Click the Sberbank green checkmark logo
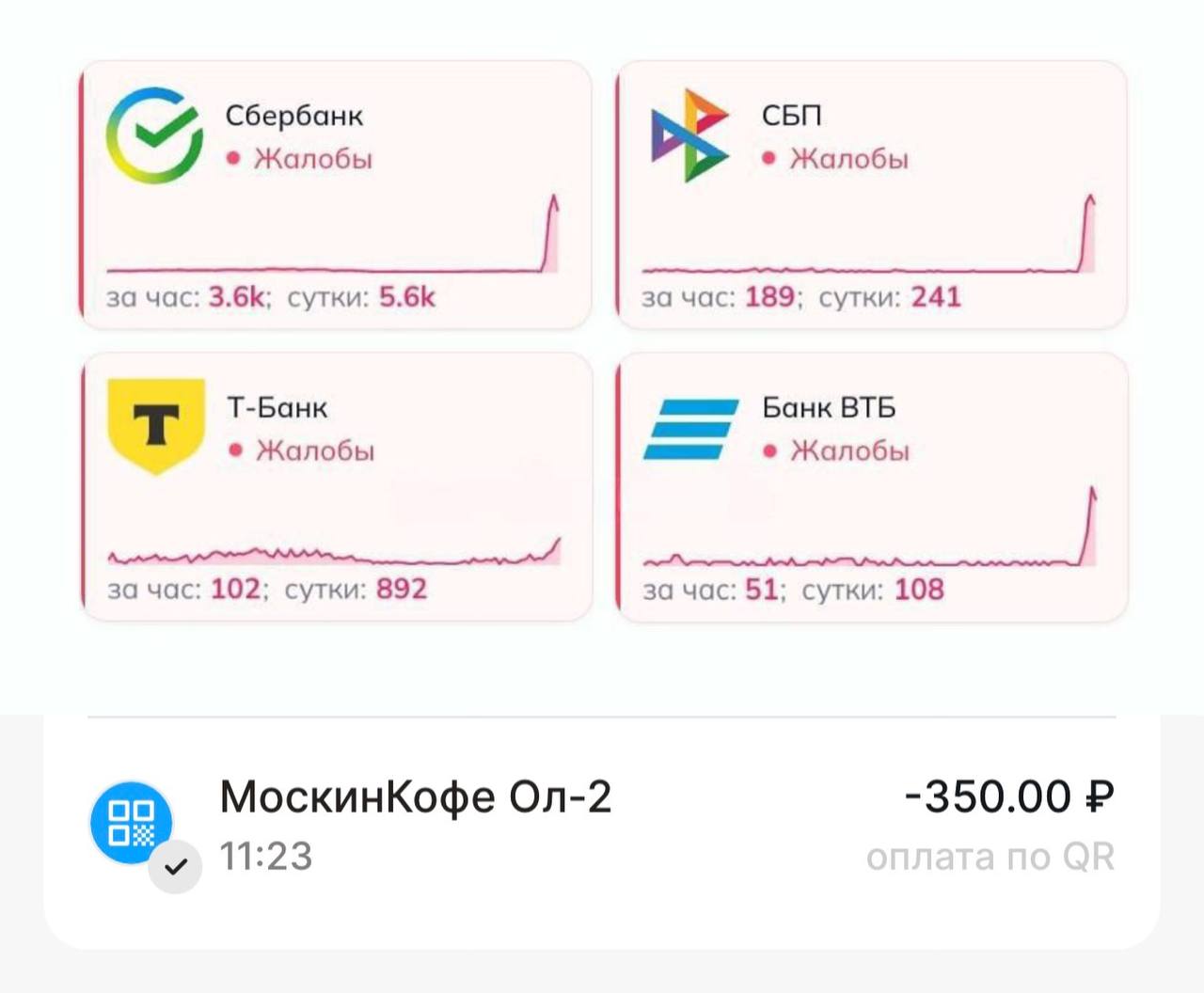The width and height of the screenshot is (1204, 993). (154, 135)
